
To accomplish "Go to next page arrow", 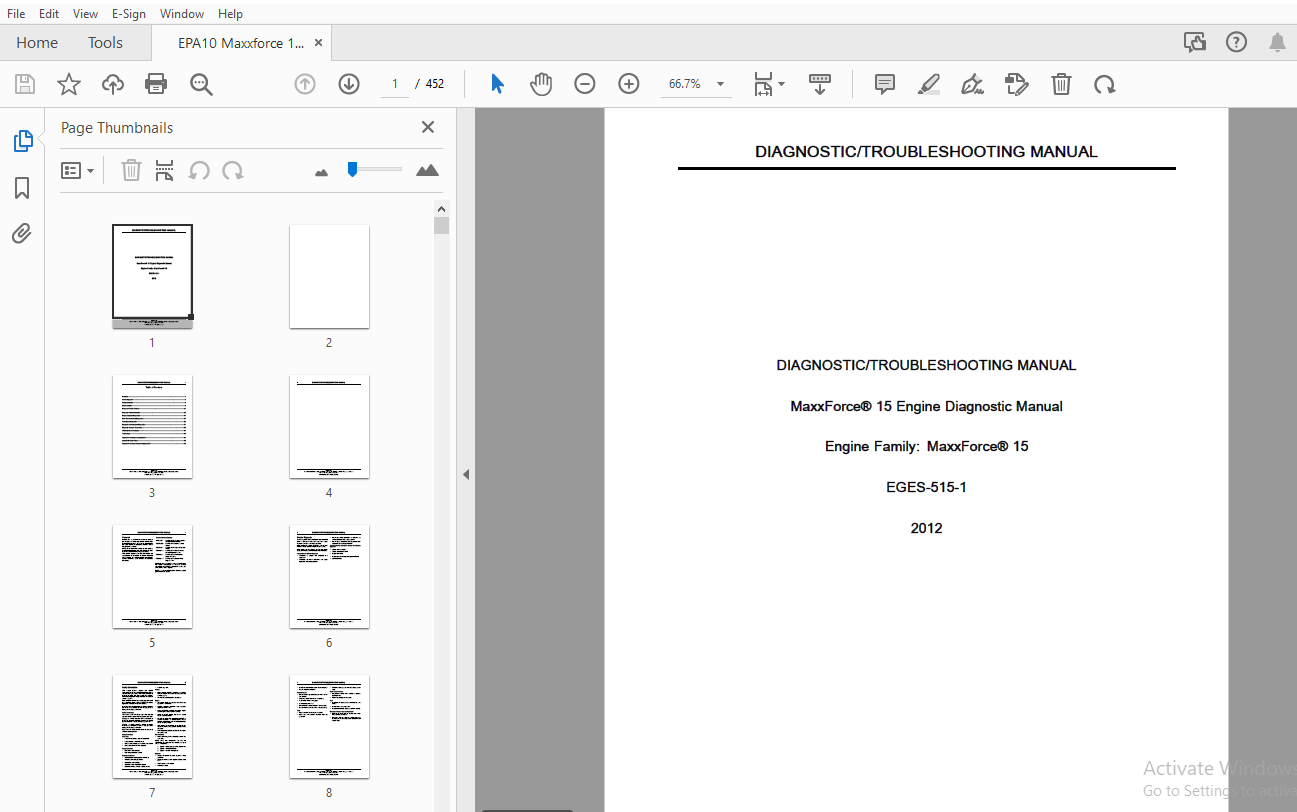I will [x=349, y=84].
